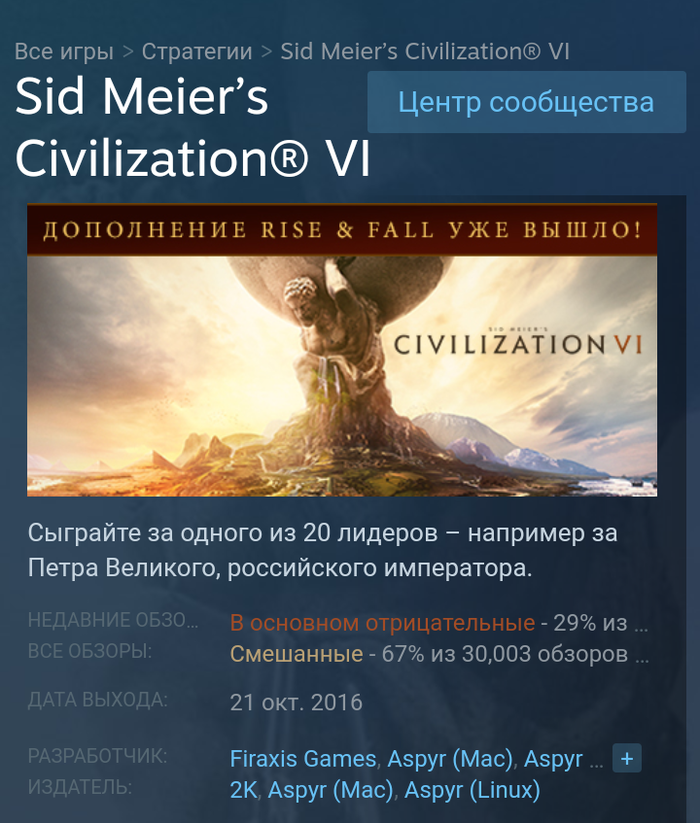Open 2K publisher page
This screenshot has width=700, height=823.
(243, 790)
